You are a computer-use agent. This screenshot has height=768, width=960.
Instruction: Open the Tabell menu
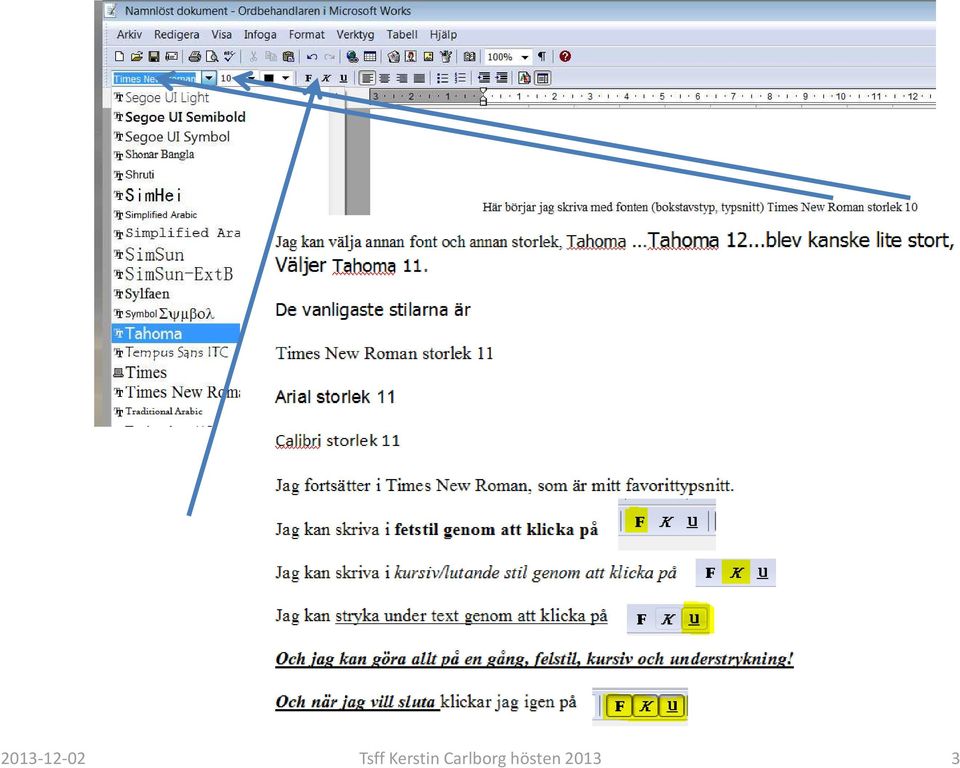[x=402, y=34]
